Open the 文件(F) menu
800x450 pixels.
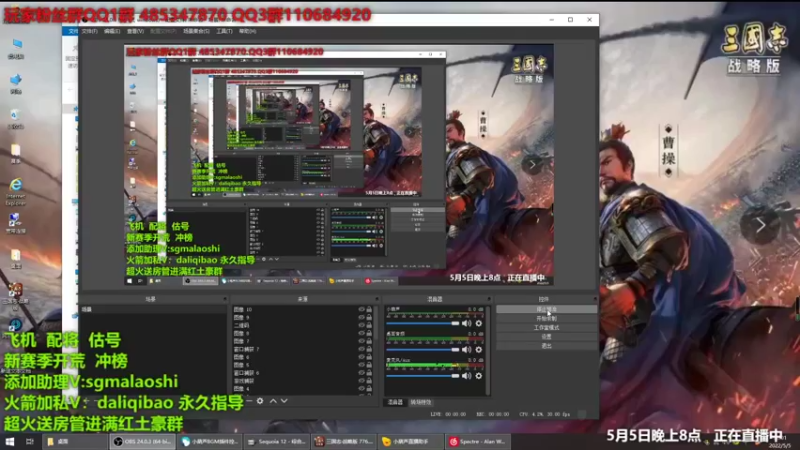[x=89, y=31]
